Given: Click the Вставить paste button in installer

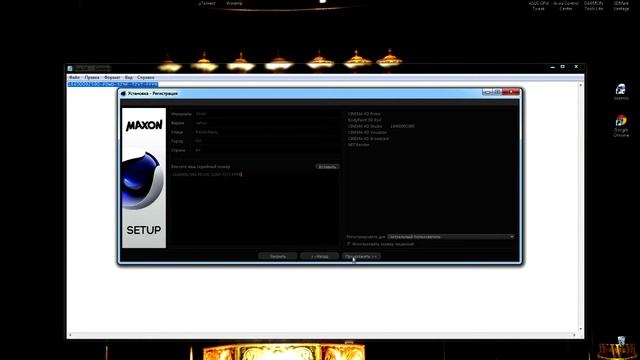Looking at the screenshot, I should (x=327, y=167).
